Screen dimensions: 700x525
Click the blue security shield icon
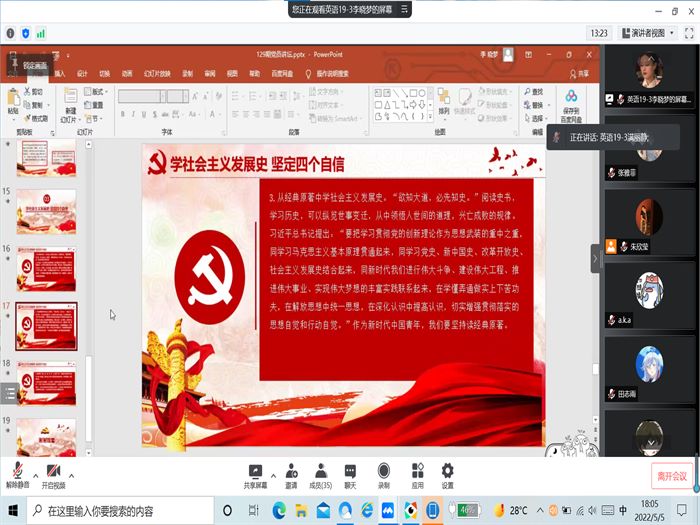pos(26,33)
